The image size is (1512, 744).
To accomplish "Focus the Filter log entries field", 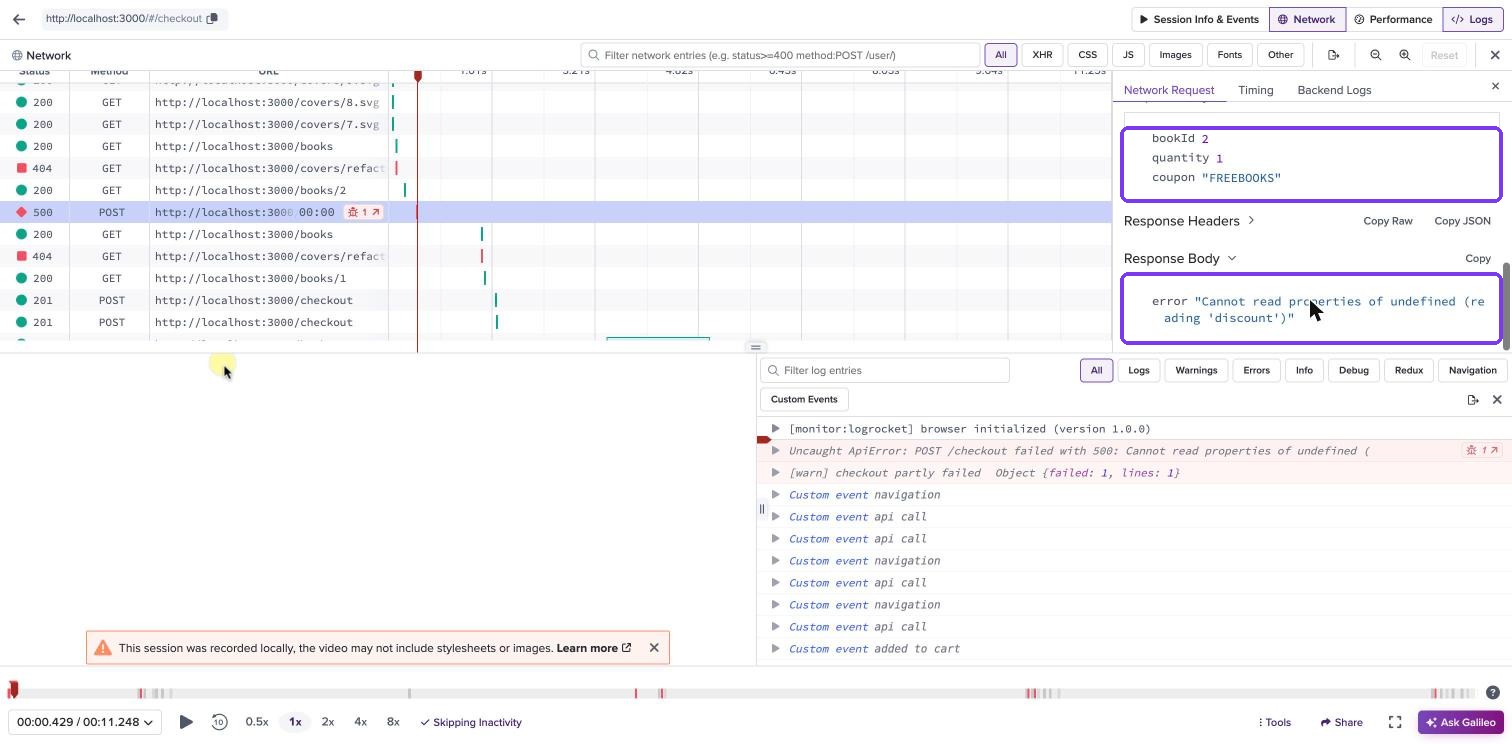I will 885,370.
